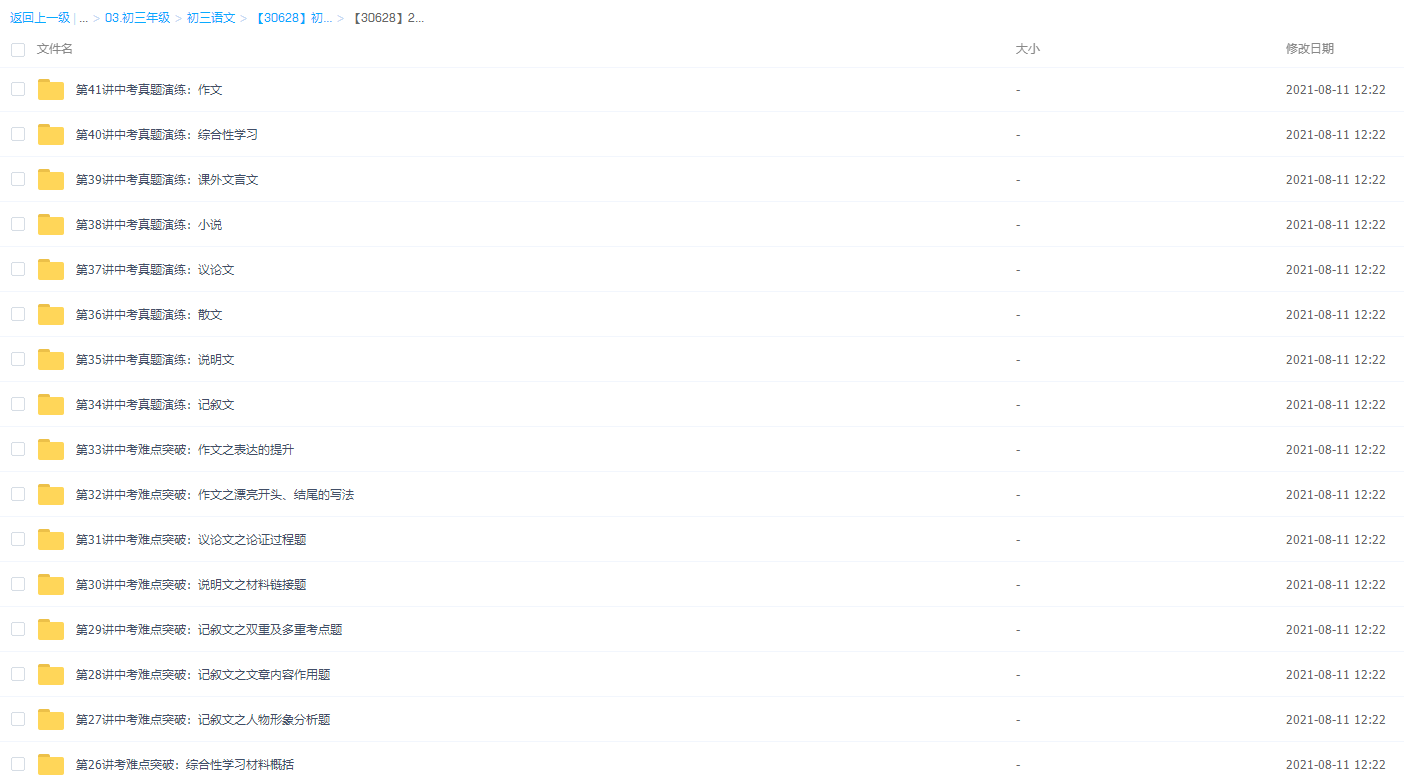Screen dimensions: 1404x776
Task: Navigate to 03.初三年级 breadcrumb
Action: point(137,18)
